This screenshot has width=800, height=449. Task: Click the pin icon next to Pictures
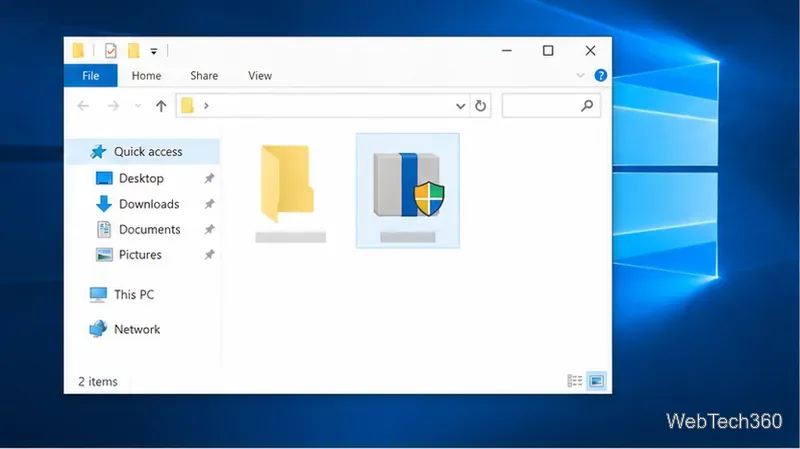(209, 255)
